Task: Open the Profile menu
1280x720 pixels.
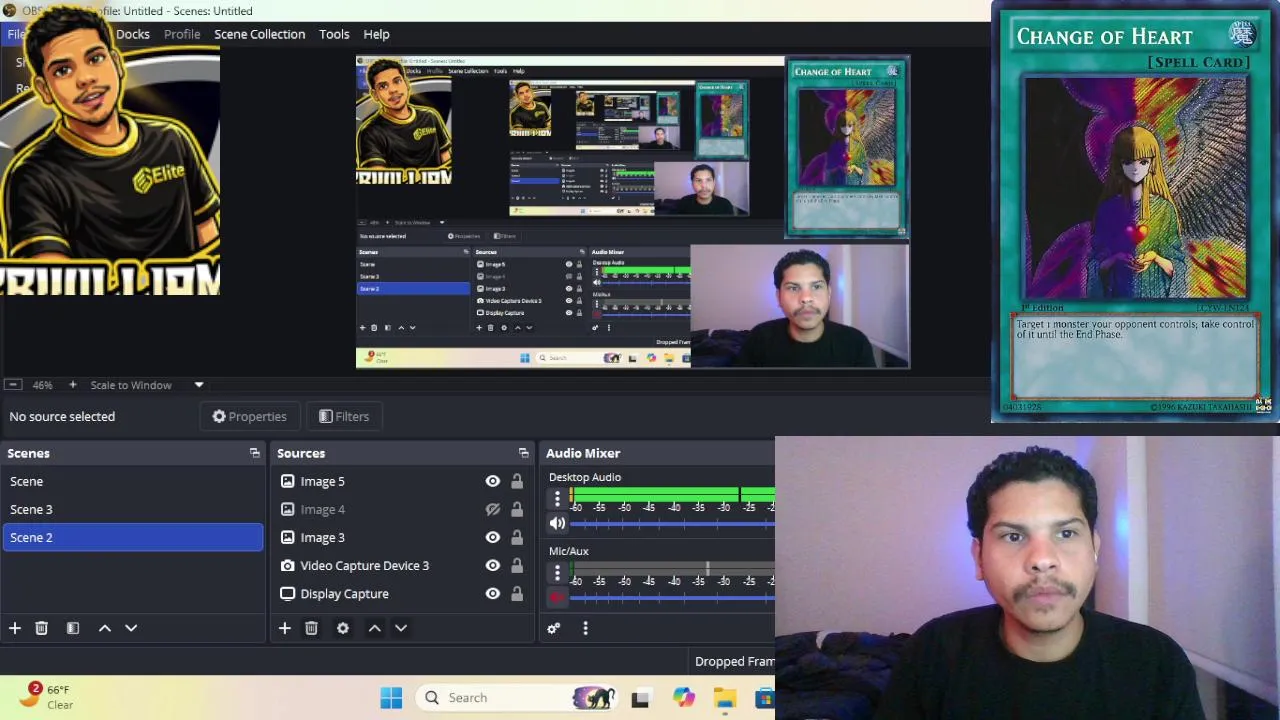Action: [x=182, y=34]
